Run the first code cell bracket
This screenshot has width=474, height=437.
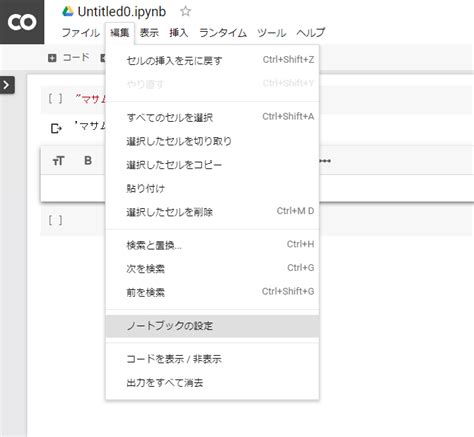click(55, 99)
